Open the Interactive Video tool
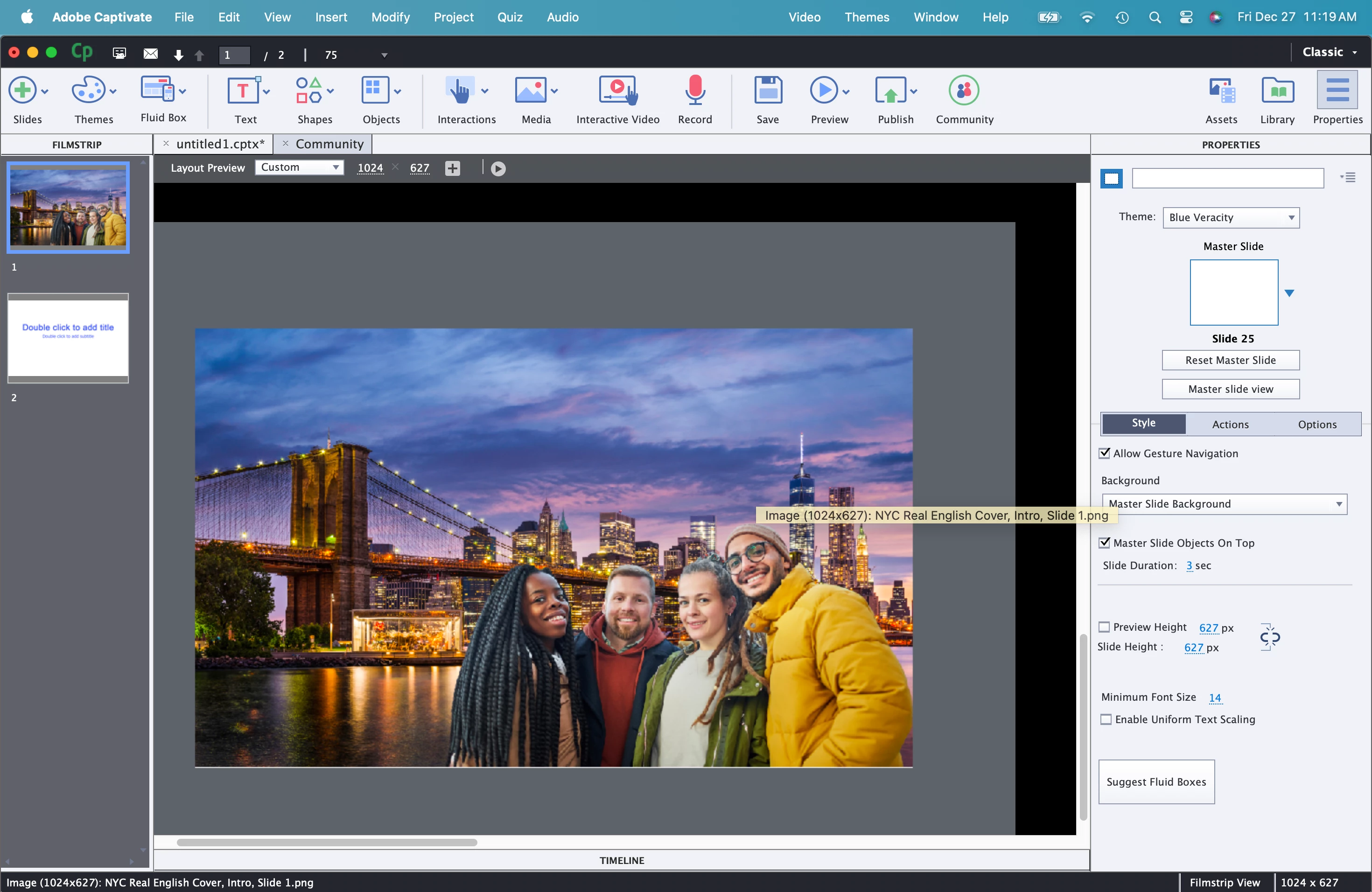This screenshot has height=892, width=1372. click(x=617, y=91)
